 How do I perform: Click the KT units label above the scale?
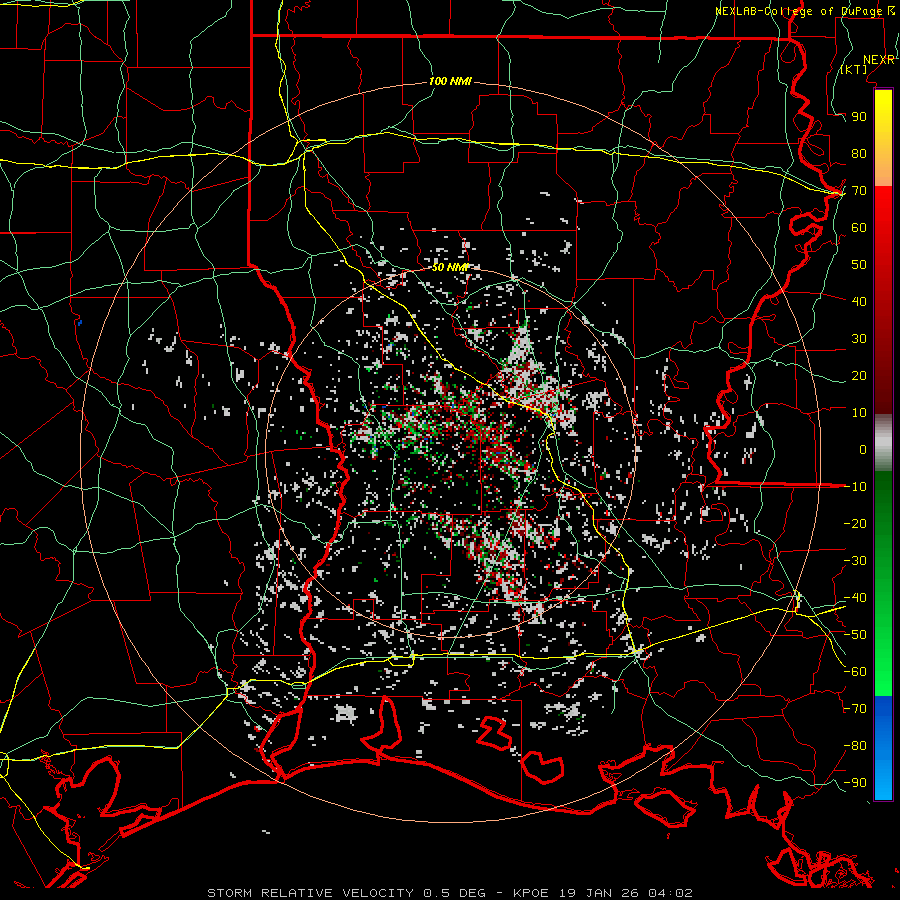pyautogui.click(x=854, y=69)
